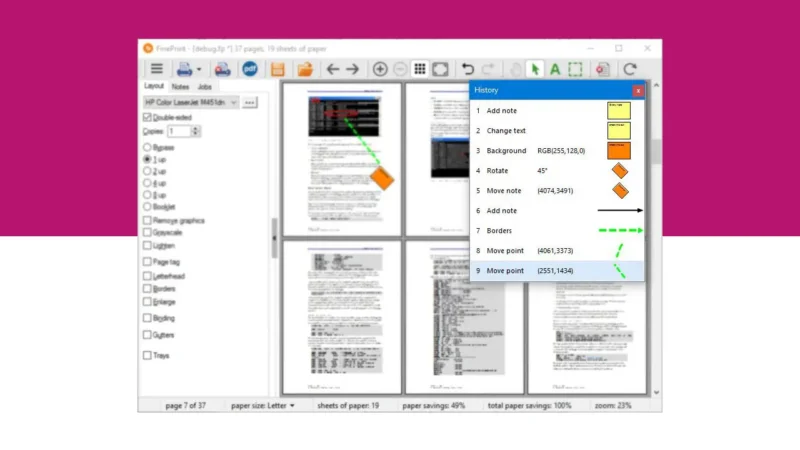Select the 2 up radio button
Image resolution: width=800 pixels, height=450 pixels.
tap(148, 171)
